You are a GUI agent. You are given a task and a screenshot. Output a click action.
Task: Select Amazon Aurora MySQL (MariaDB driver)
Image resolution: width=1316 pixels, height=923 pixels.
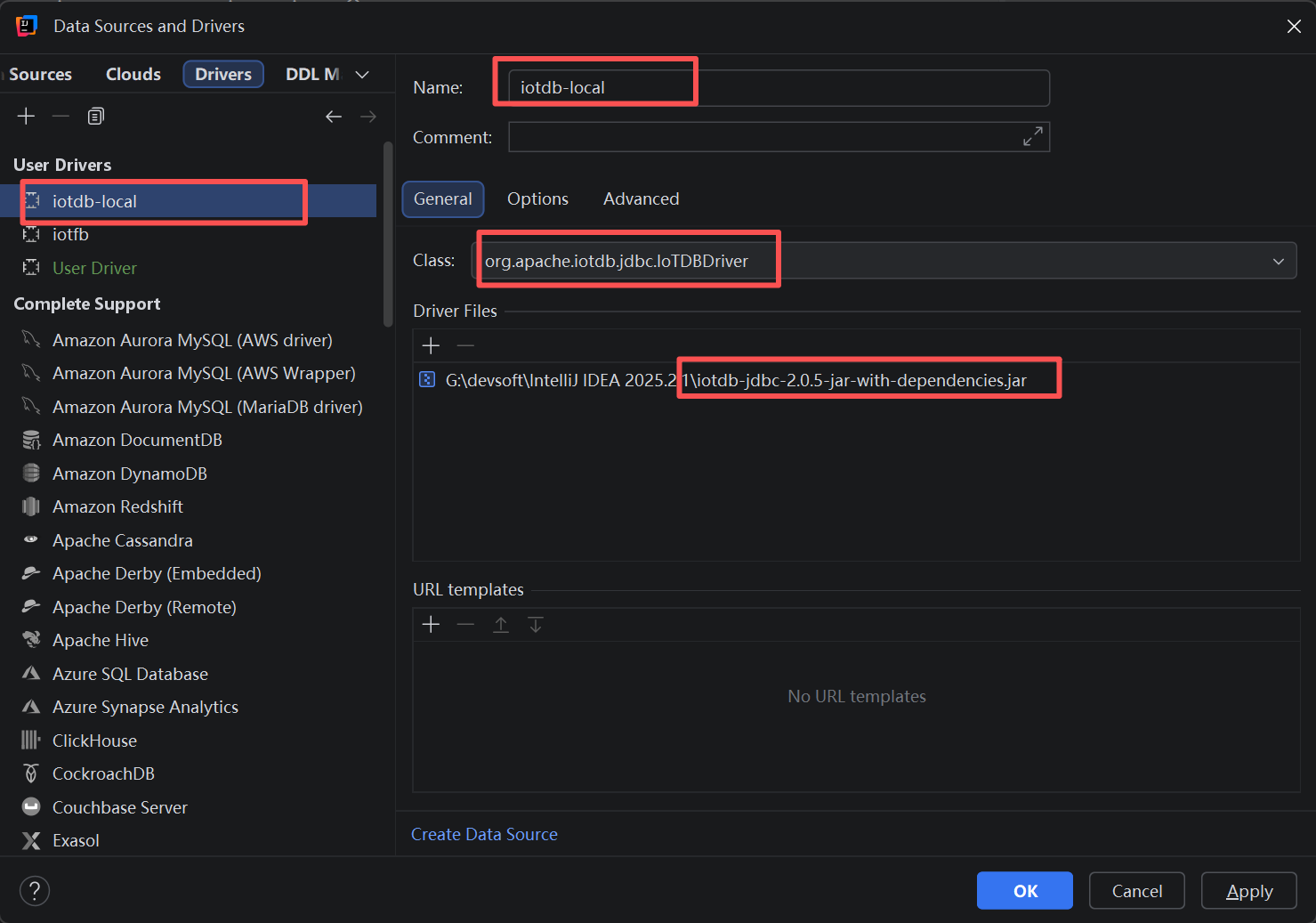pos(188,407)
